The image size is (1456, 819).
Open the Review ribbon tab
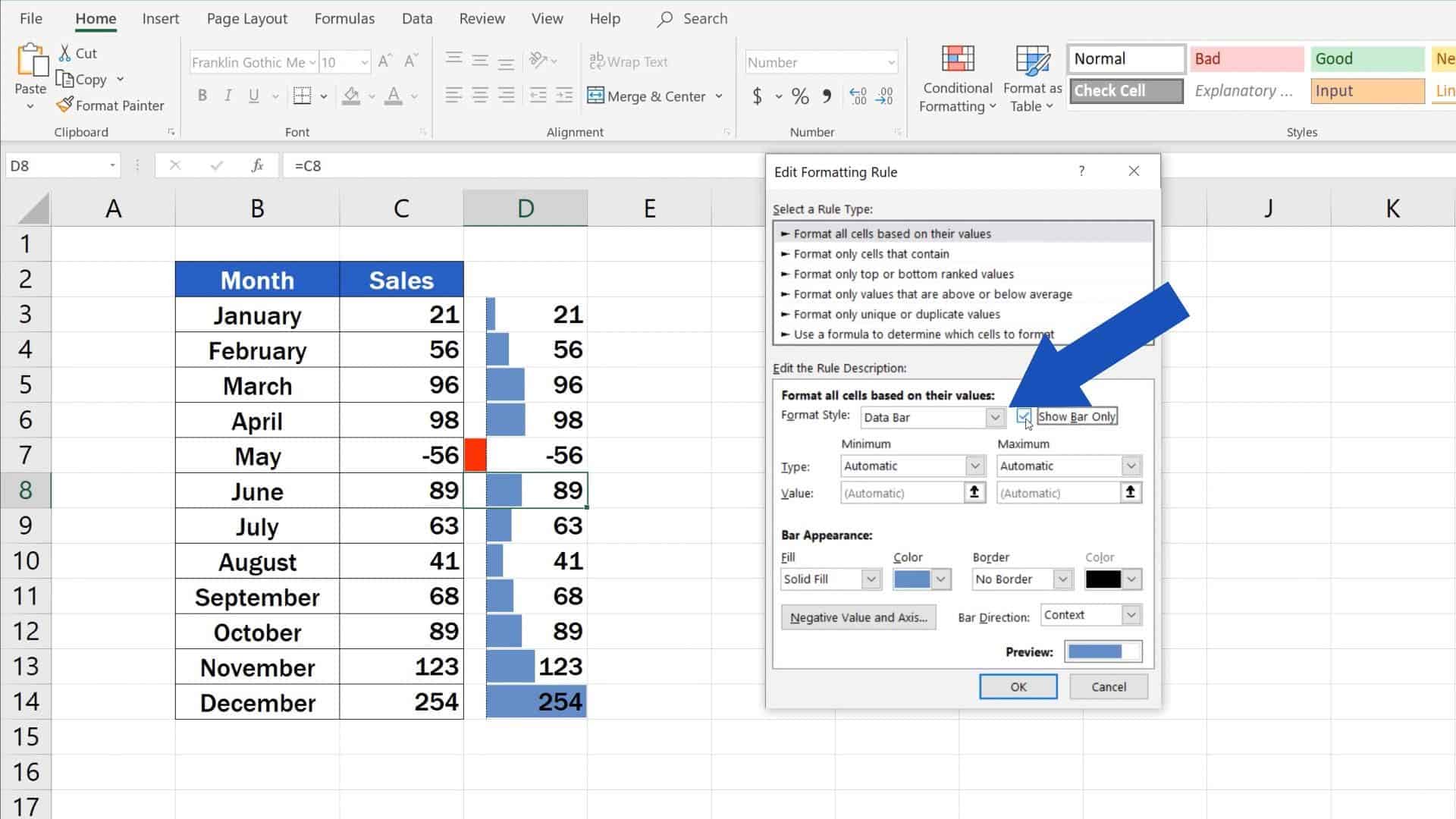coord(482,18)
